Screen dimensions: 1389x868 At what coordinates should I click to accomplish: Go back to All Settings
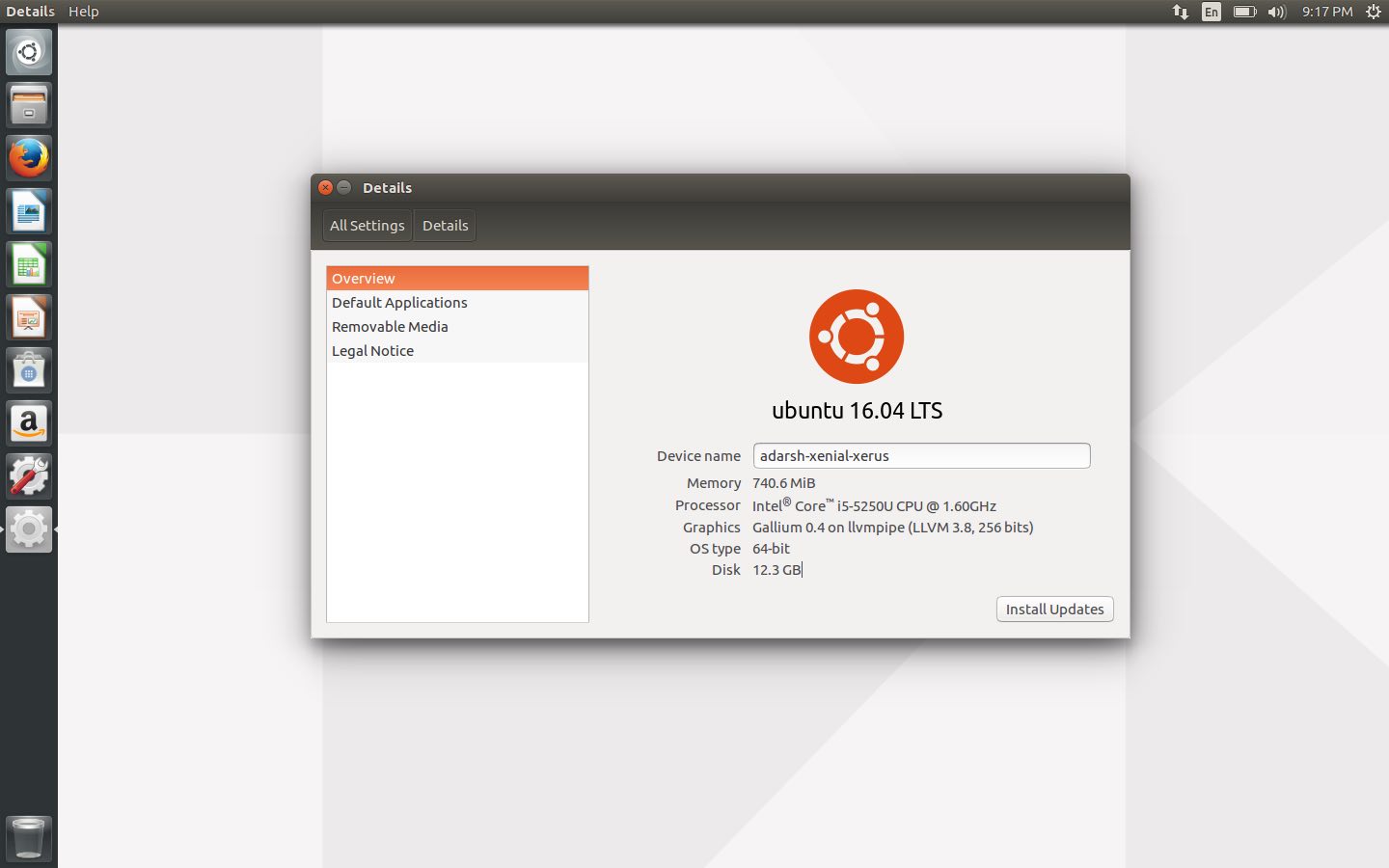[x=368, y=226]
